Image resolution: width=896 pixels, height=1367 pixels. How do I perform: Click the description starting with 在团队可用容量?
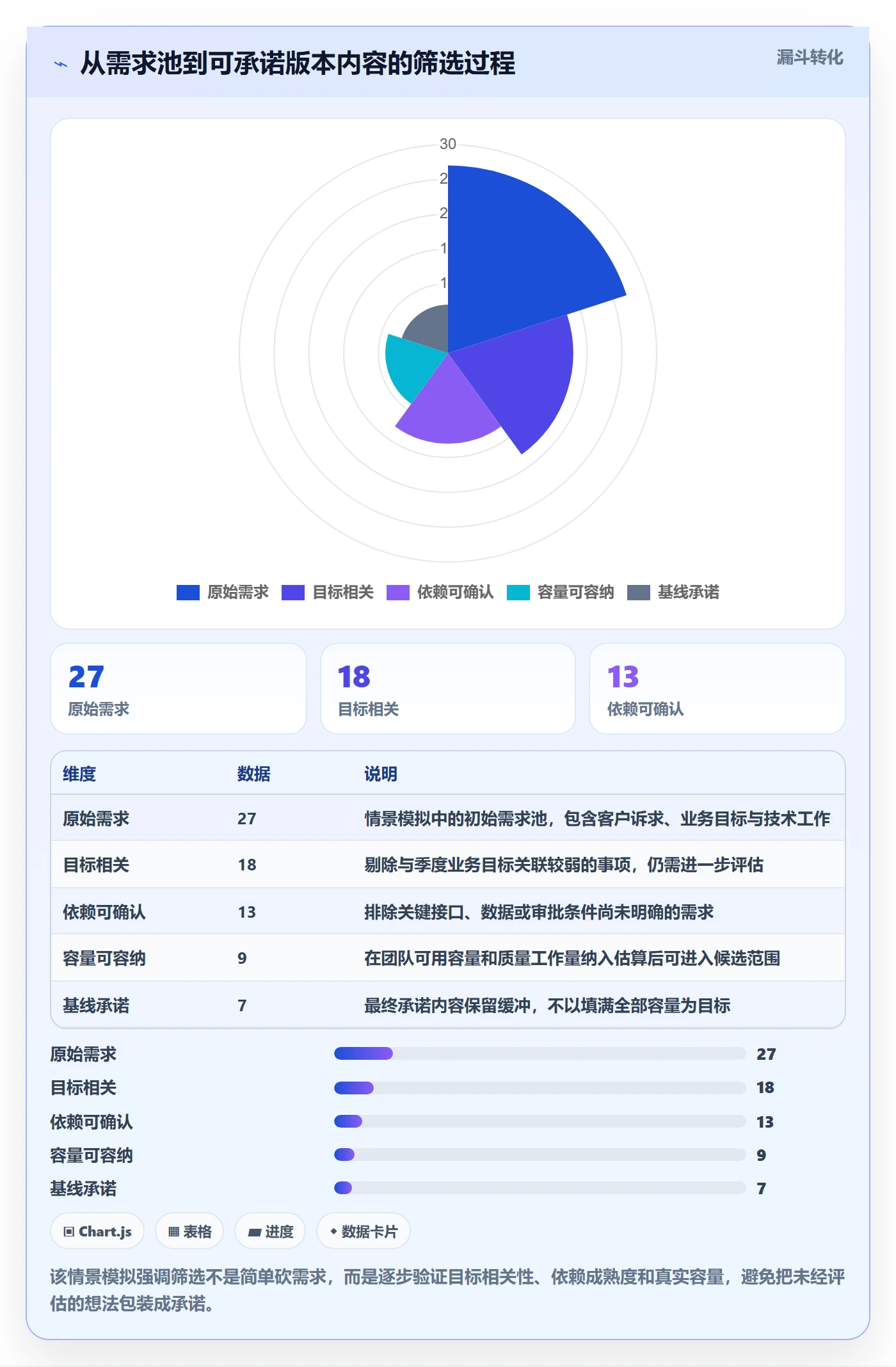[x=572, y=958]
